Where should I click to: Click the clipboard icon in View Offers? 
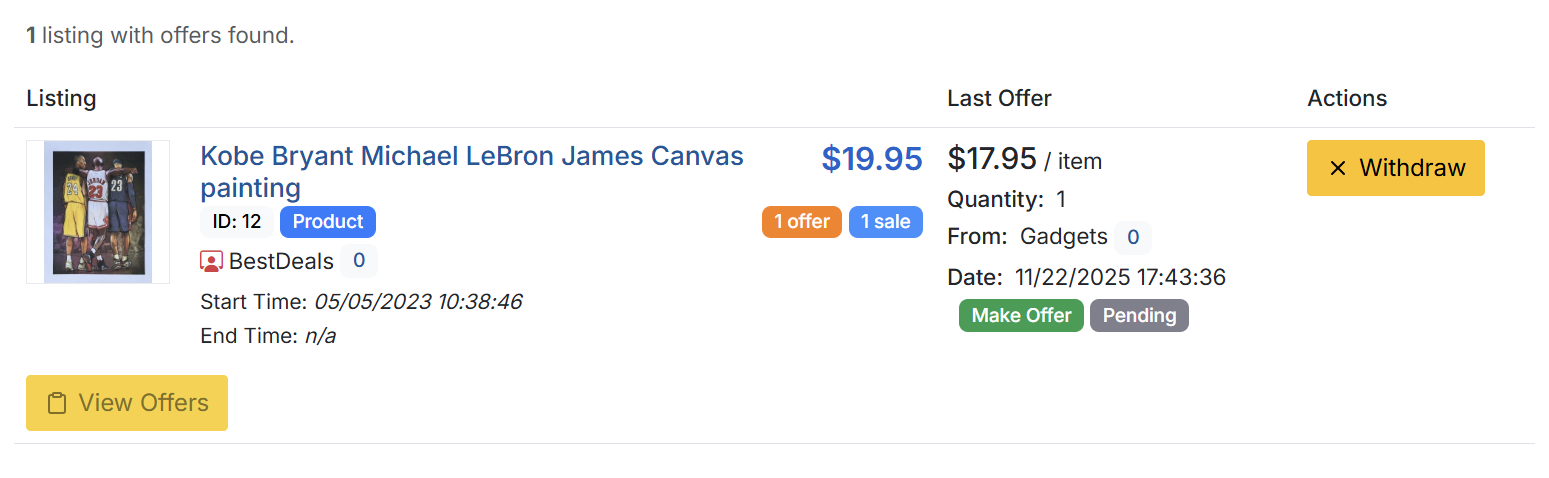tap(58, 403)
